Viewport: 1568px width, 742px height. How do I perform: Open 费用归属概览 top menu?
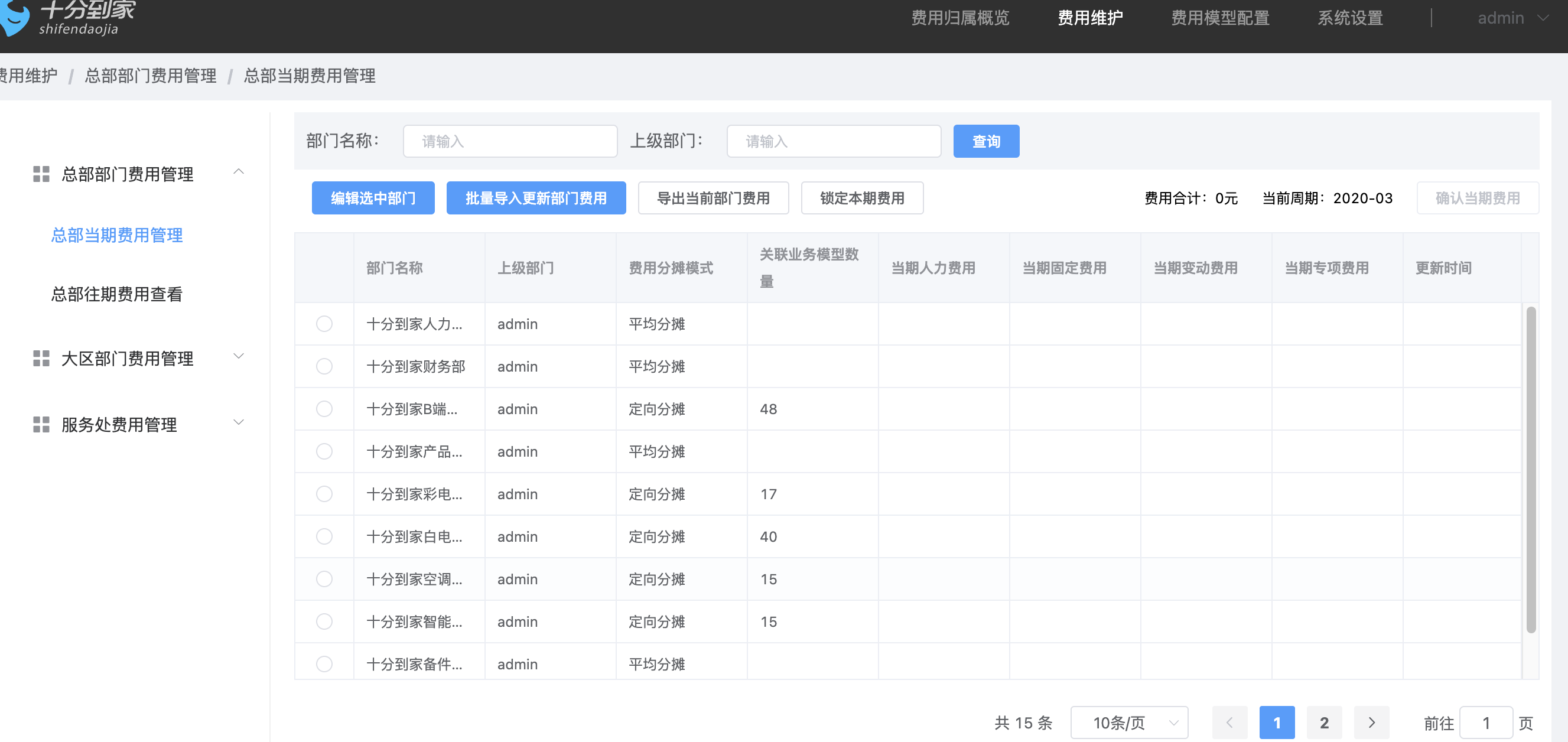point(960,18)
